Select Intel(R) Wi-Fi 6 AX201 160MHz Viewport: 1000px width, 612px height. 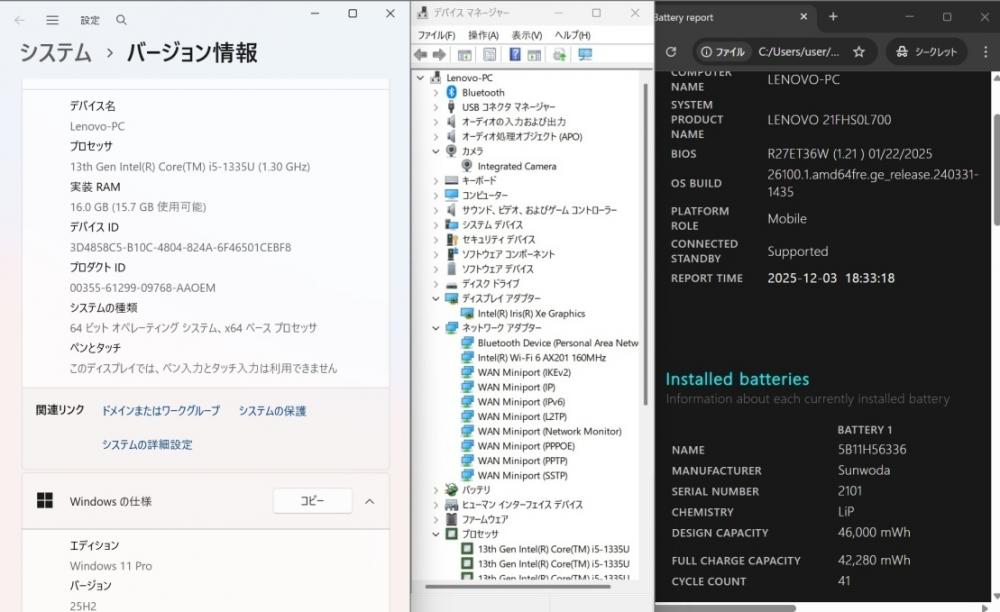coord(541,358)
